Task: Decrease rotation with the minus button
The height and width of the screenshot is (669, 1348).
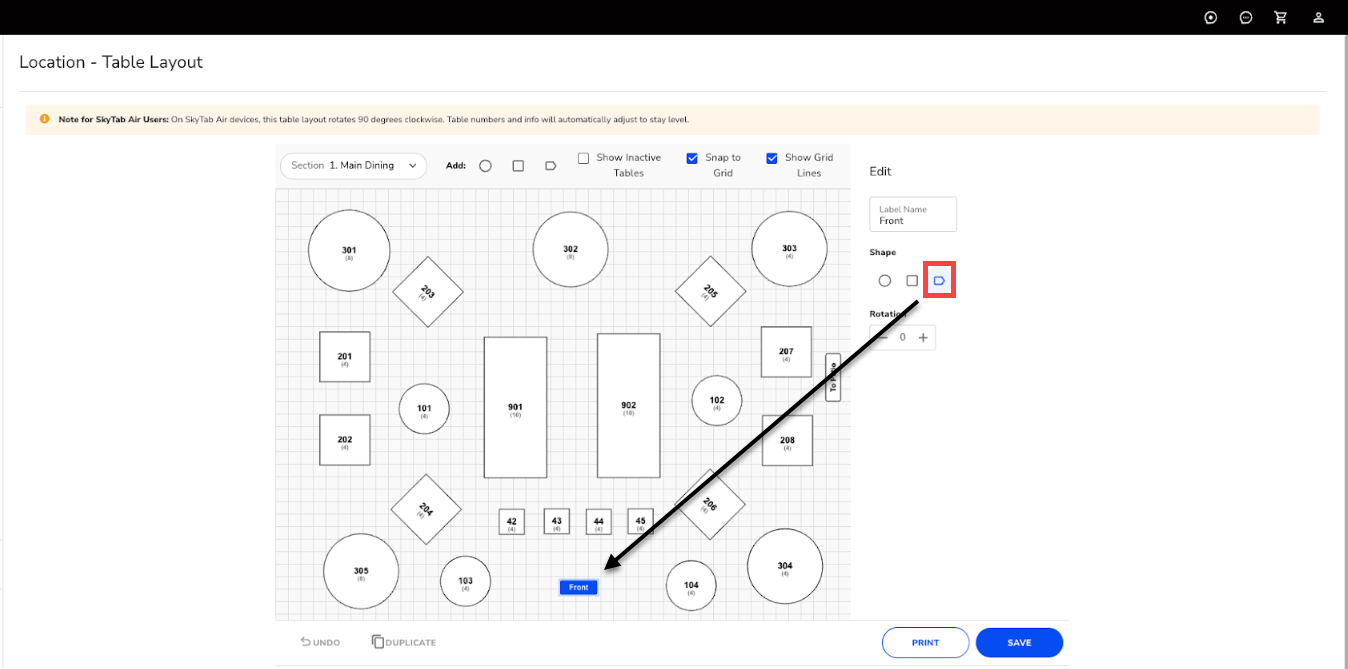Action: pos(883,338)
